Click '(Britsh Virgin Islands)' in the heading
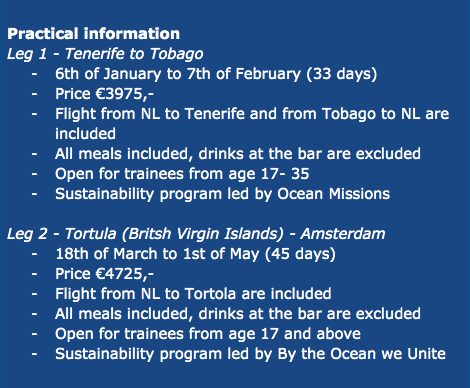 [x=203, y=234]
